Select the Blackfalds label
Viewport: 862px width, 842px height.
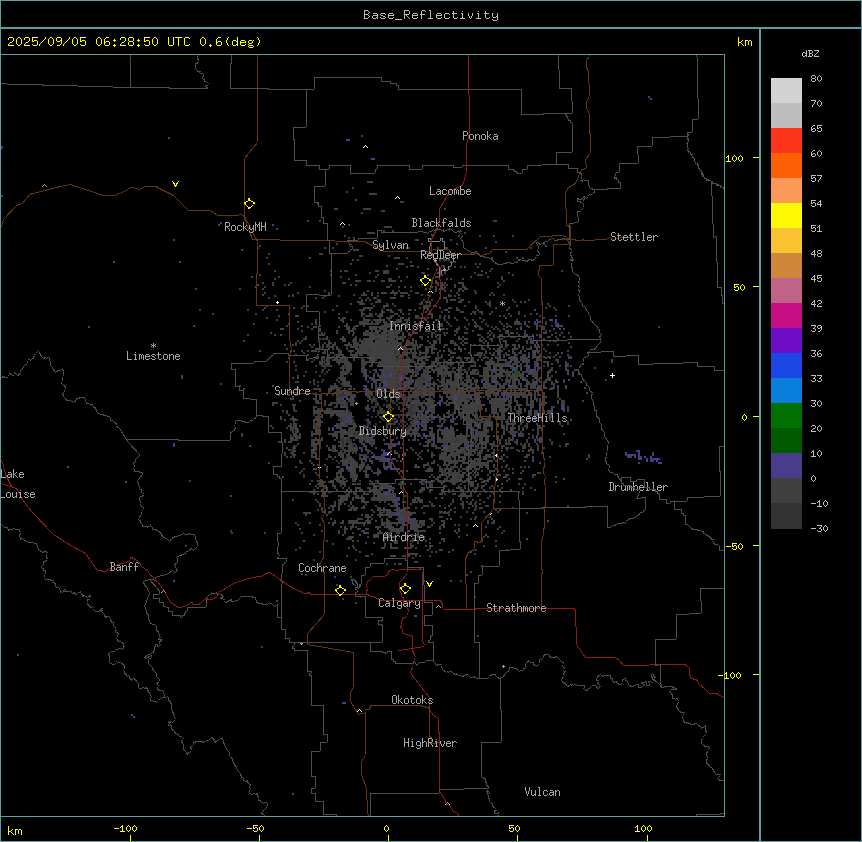[x=441, y=223]
